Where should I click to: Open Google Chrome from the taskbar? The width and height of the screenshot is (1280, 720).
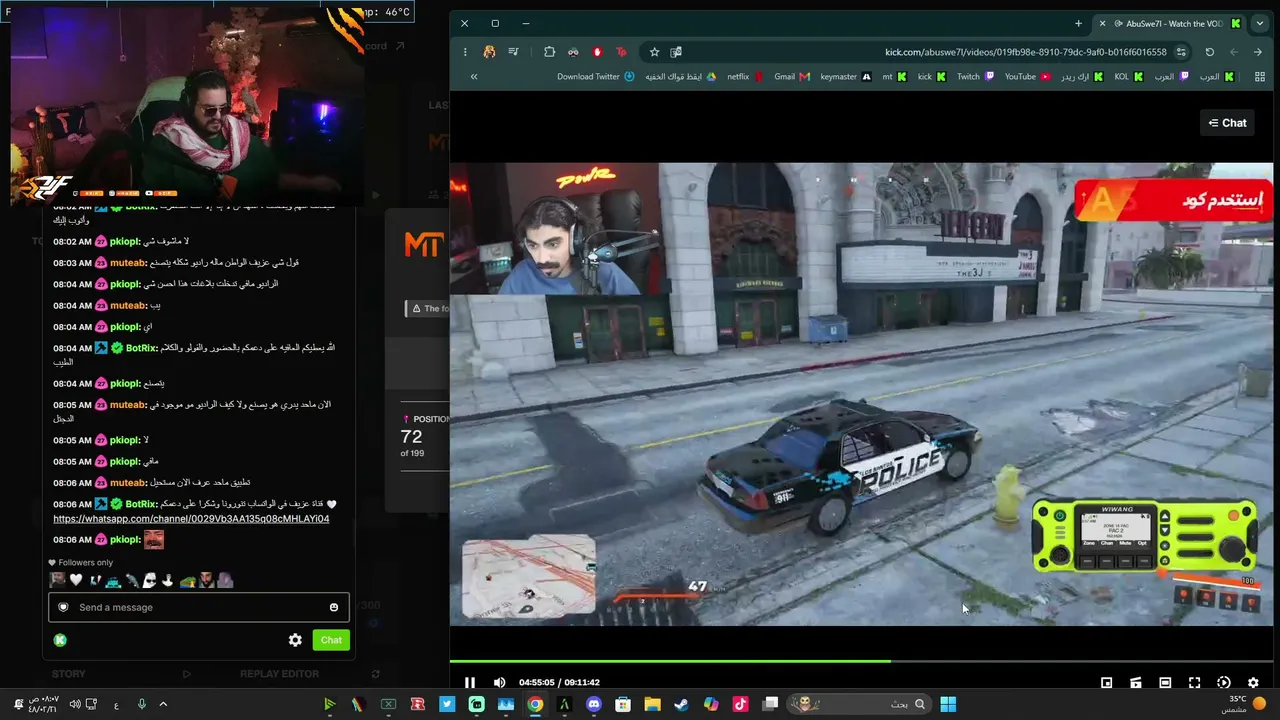click(x=535, y=704)
